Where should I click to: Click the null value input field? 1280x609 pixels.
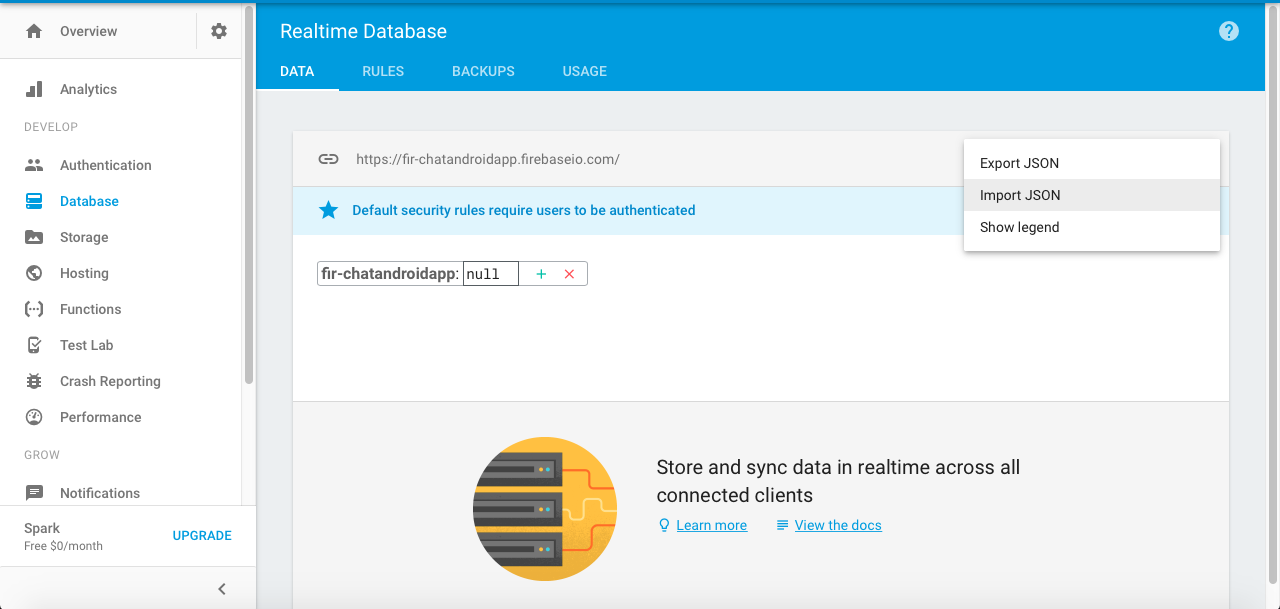point(490,274)
